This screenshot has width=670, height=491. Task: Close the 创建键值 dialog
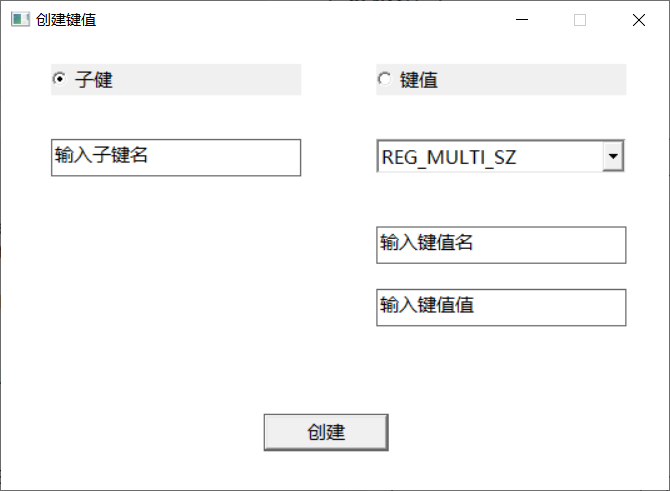click(639, 19)
